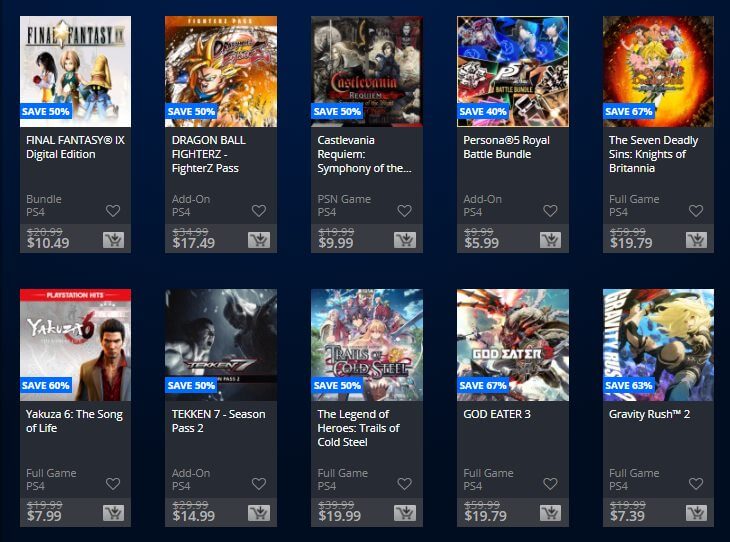The image size is (730, 542).
Task: Add TEKKEN 7 Season Pass 2 to cart
Action: 259,513
